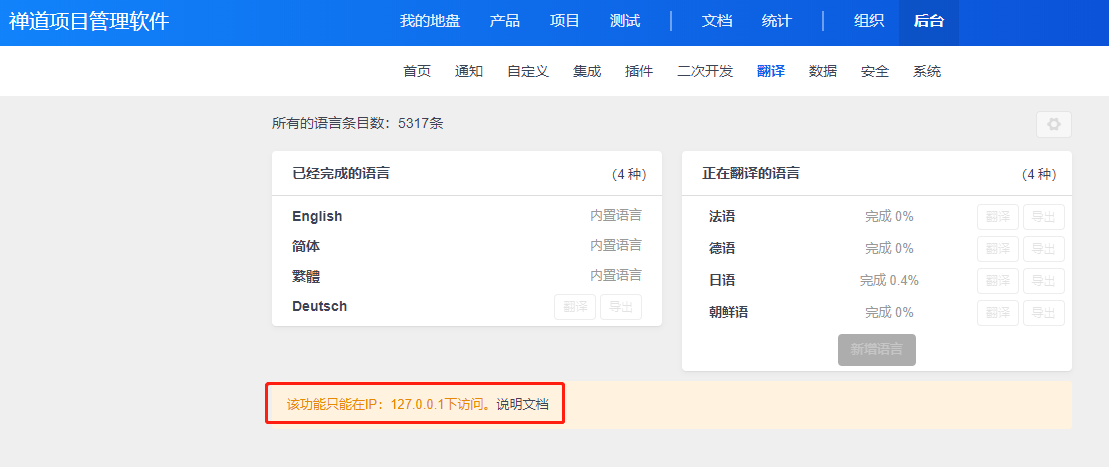
Task: Click 已经完成的语言 panel heading
Action: (x=341, y=173)
